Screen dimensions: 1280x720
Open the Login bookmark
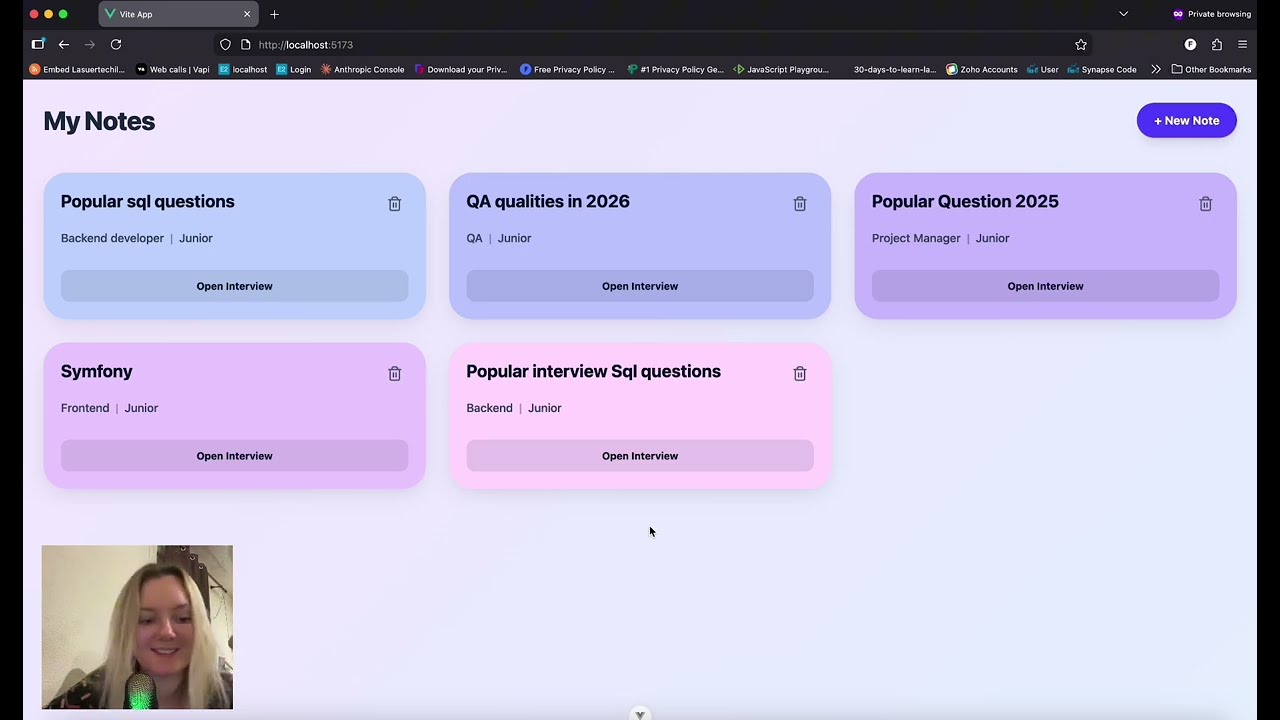[x=294, y=70]
